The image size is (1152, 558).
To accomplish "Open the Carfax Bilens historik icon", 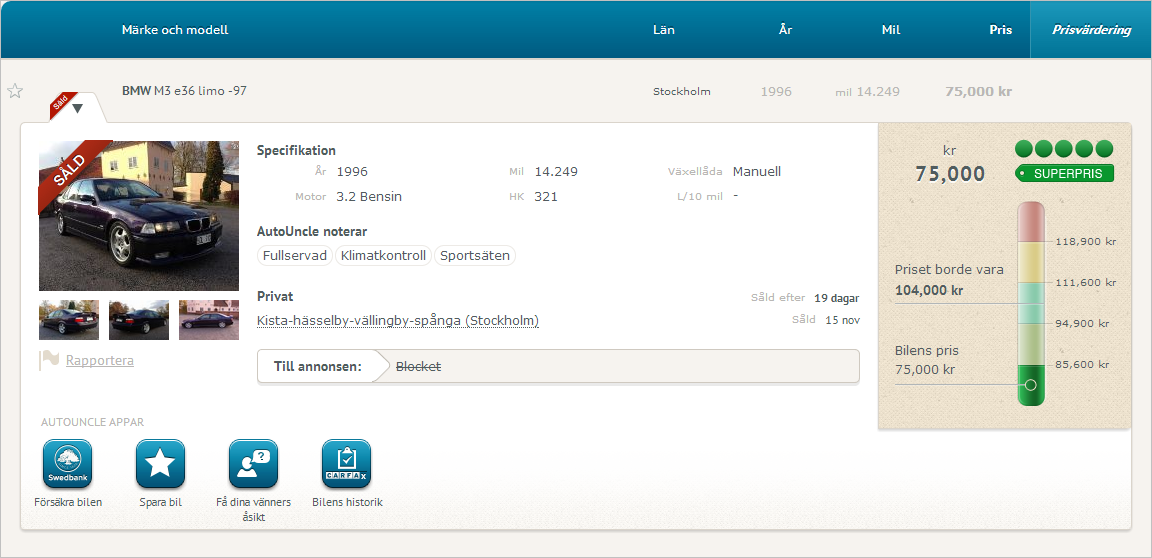I will coord(347,464).
